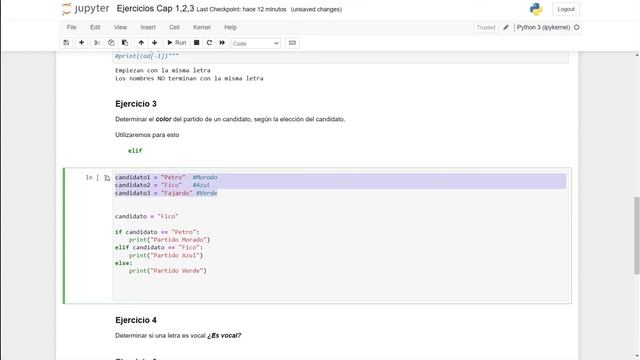640x360 pixels.
Task: Click the text Determinar si una letra es vocal
Action: [x=160, y=336]
